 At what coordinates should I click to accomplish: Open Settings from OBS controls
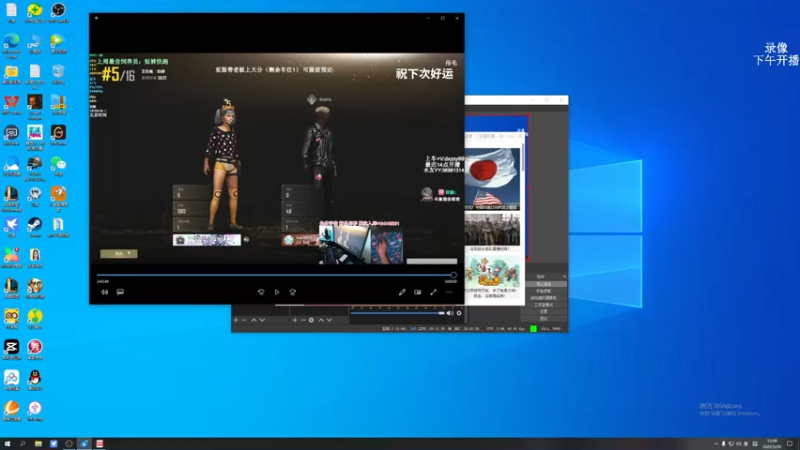pos(543,311)
